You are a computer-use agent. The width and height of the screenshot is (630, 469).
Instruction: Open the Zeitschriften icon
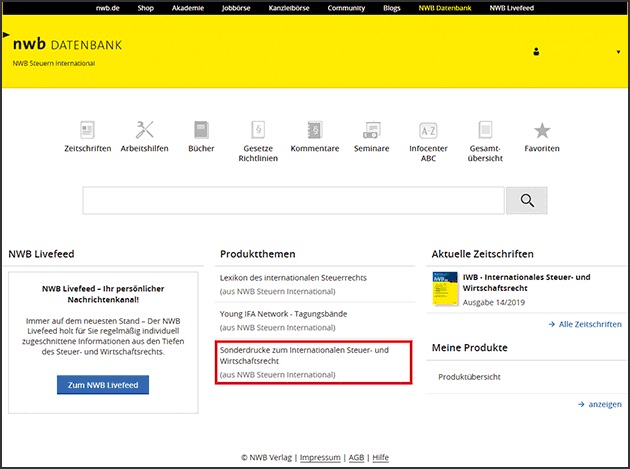(x=87, y=130)
